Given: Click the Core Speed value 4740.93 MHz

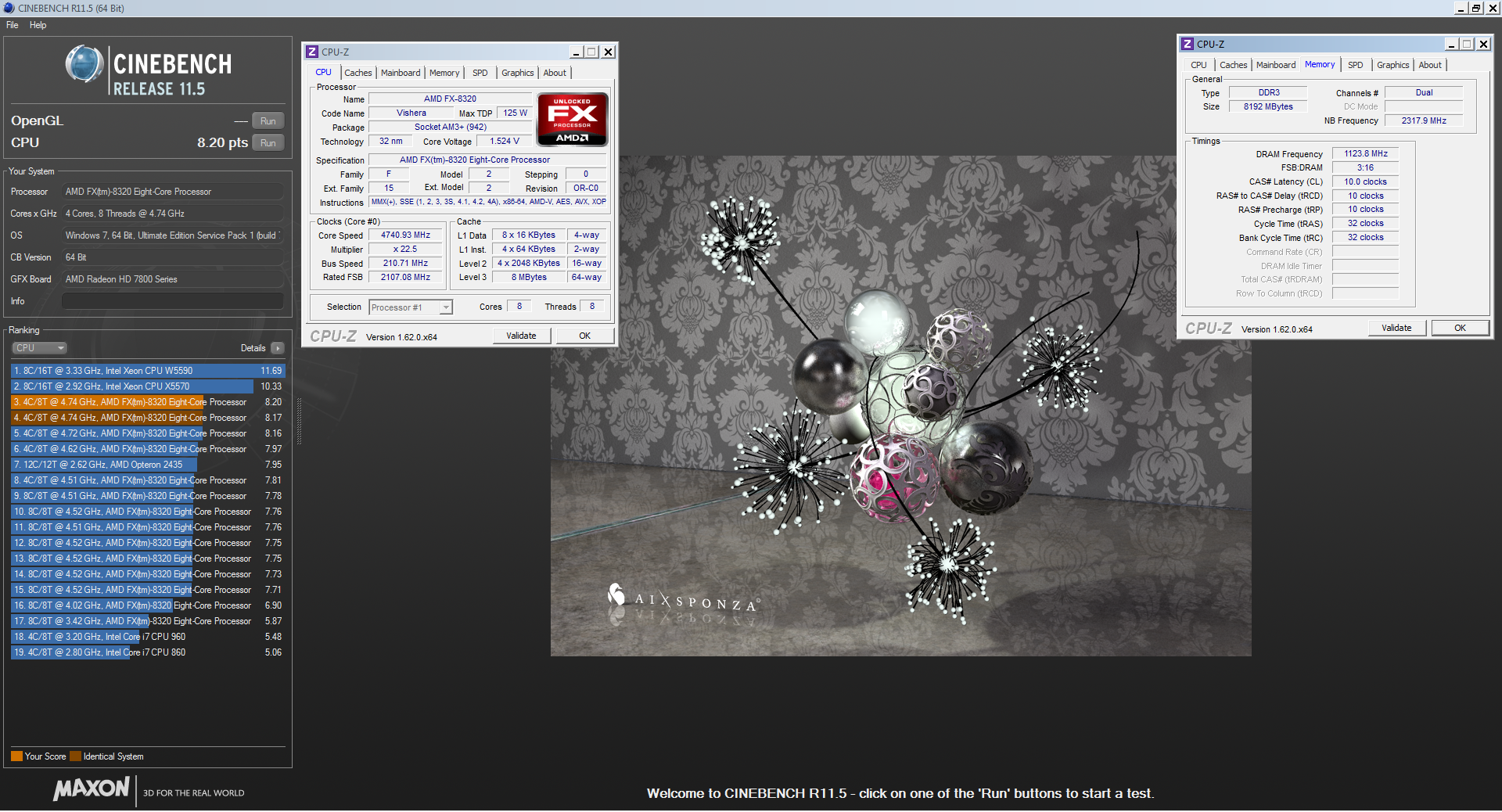Looking at the screenshot, I should [405, 235].
